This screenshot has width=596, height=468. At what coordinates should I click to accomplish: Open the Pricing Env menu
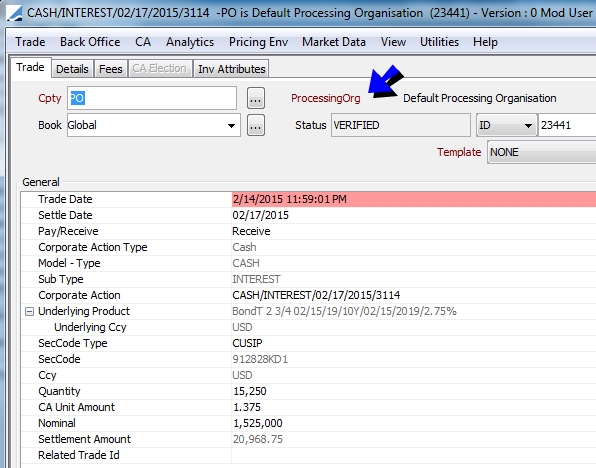click(x=258, y=42)
